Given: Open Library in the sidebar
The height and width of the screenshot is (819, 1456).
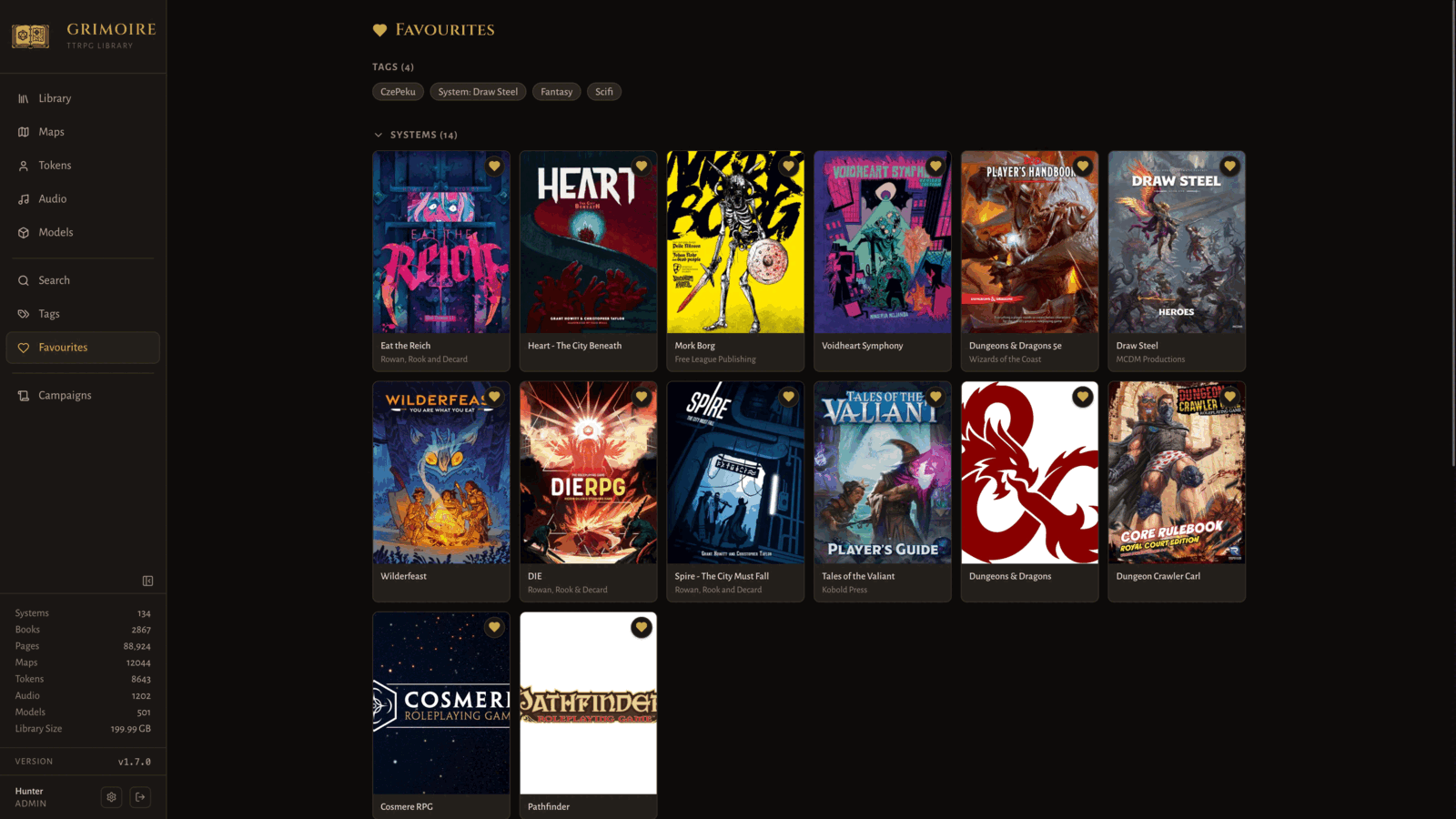Looking at the screenshot, I should click(83, 98).
